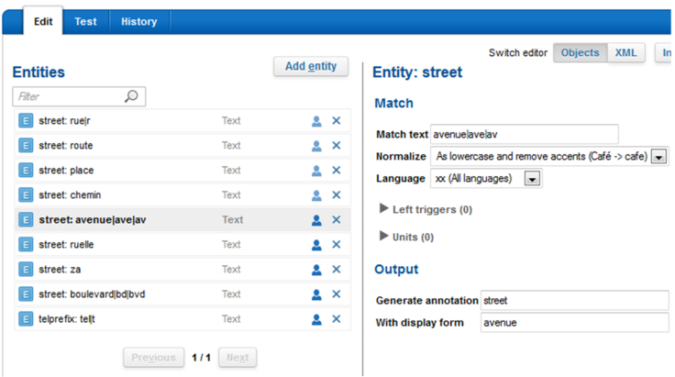Click the E icon for telprefix: tel|t
The width and height of the screenshot is (675, 377).
point(26,319)
